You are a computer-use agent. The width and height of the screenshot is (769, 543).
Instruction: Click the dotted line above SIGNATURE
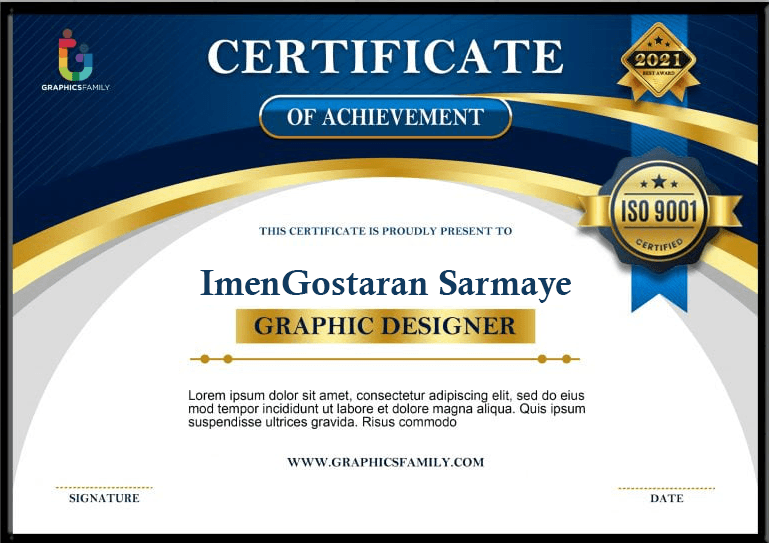[x=104, y=487]
